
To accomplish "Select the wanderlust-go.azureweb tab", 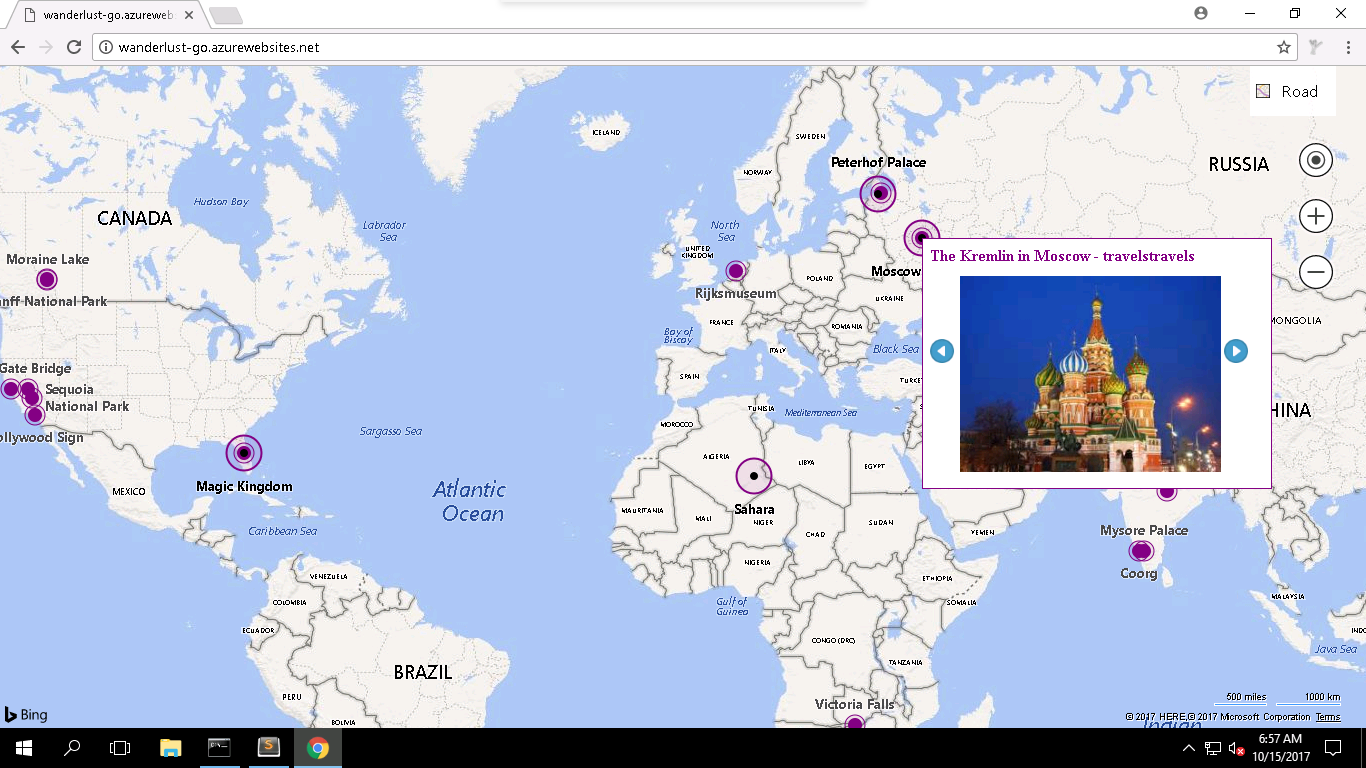I will tap(106, 15).
